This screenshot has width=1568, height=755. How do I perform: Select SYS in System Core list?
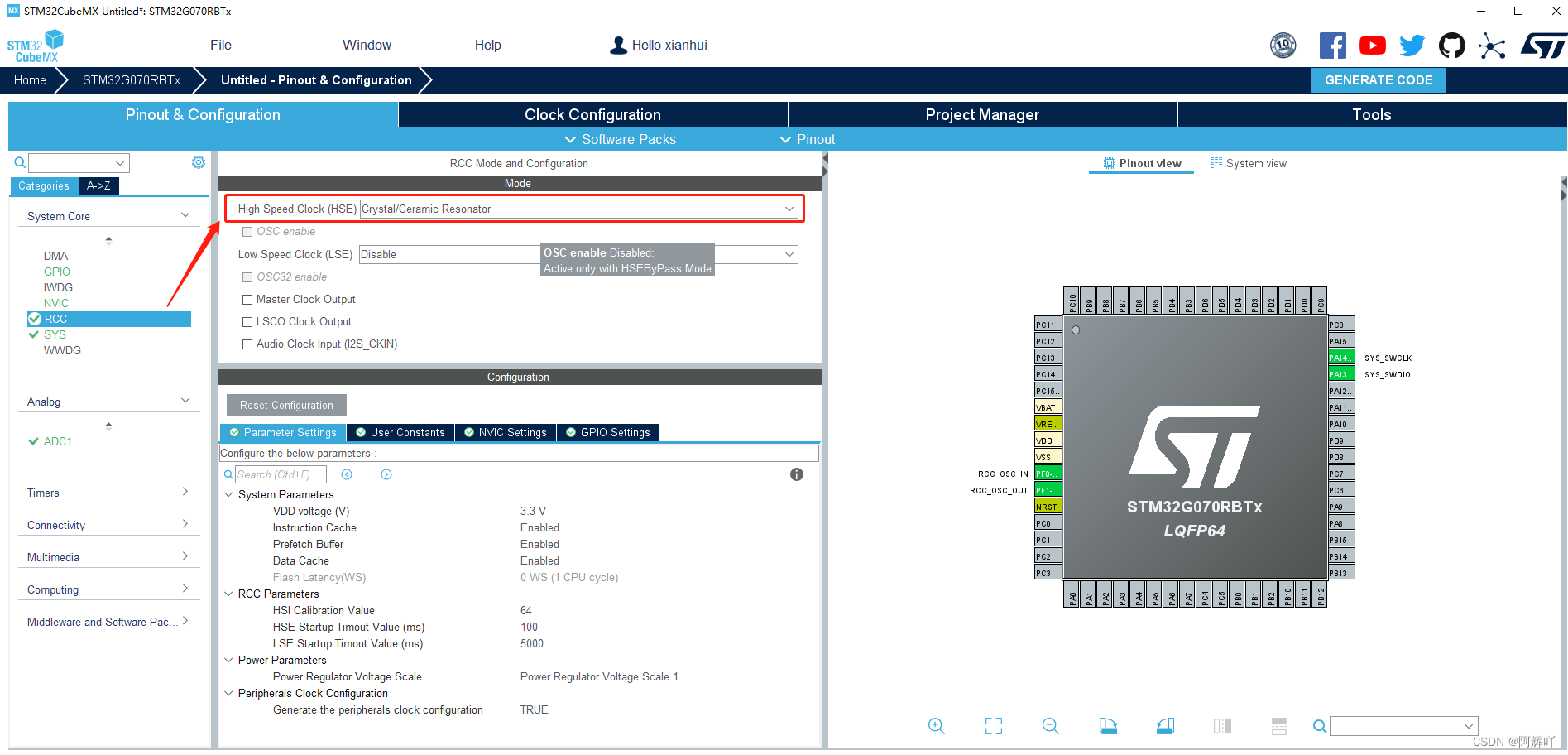tap(55, 334)
